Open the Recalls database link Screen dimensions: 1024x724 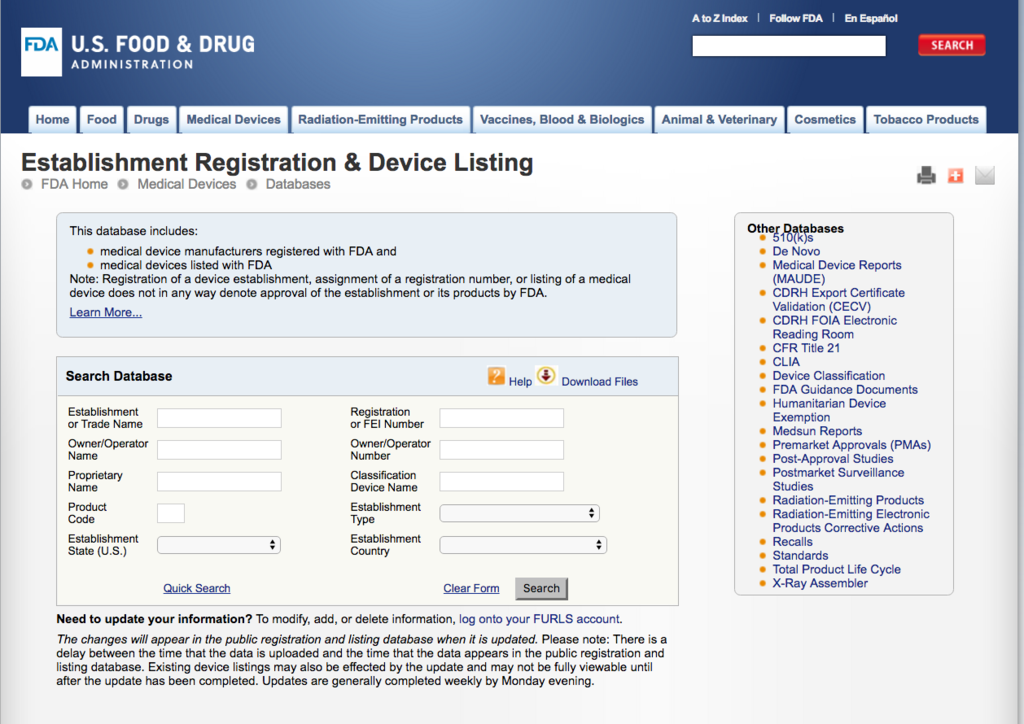792,542
